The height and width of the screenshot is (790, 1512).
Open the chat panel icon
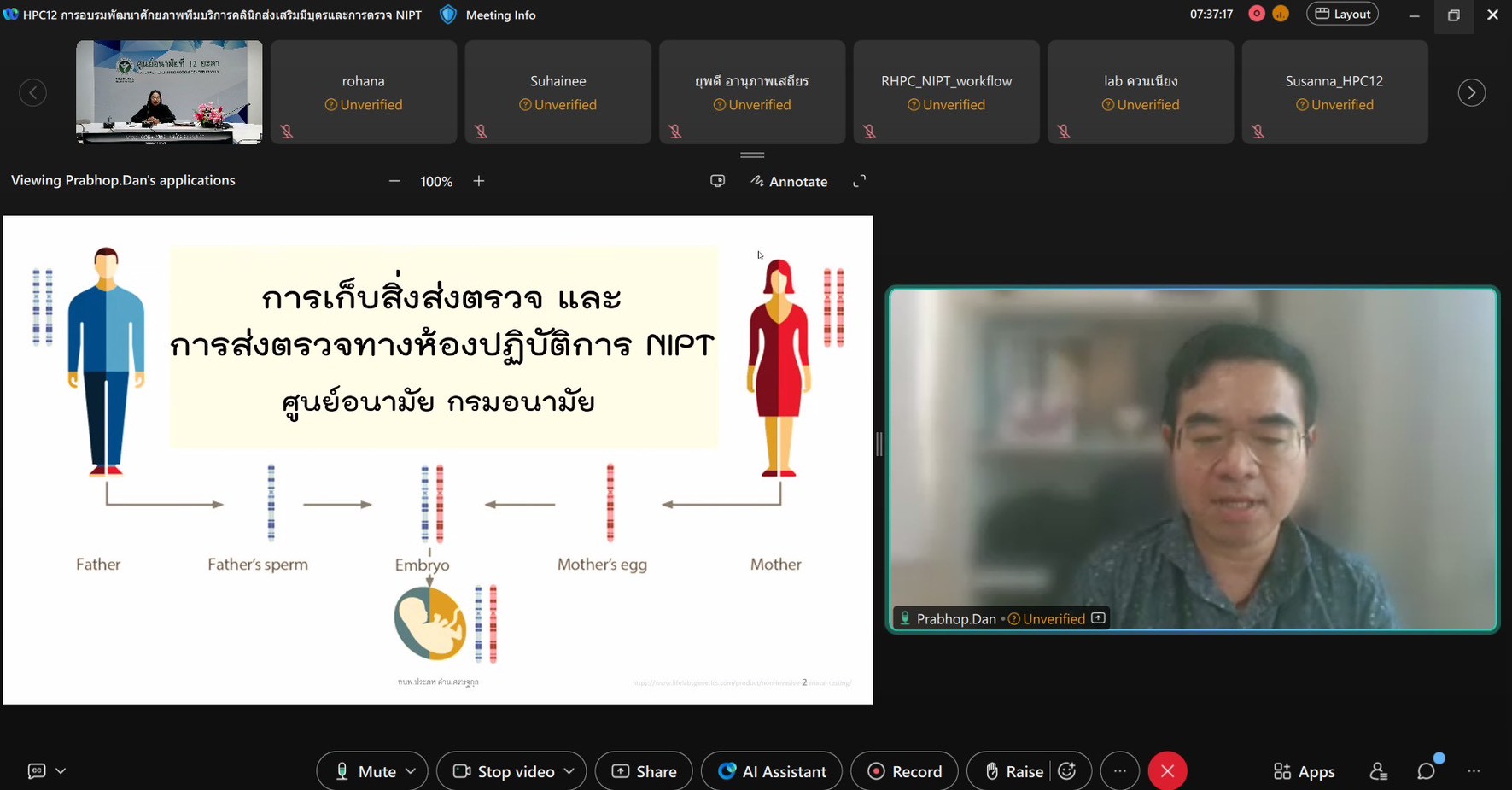coord(1426,771)
